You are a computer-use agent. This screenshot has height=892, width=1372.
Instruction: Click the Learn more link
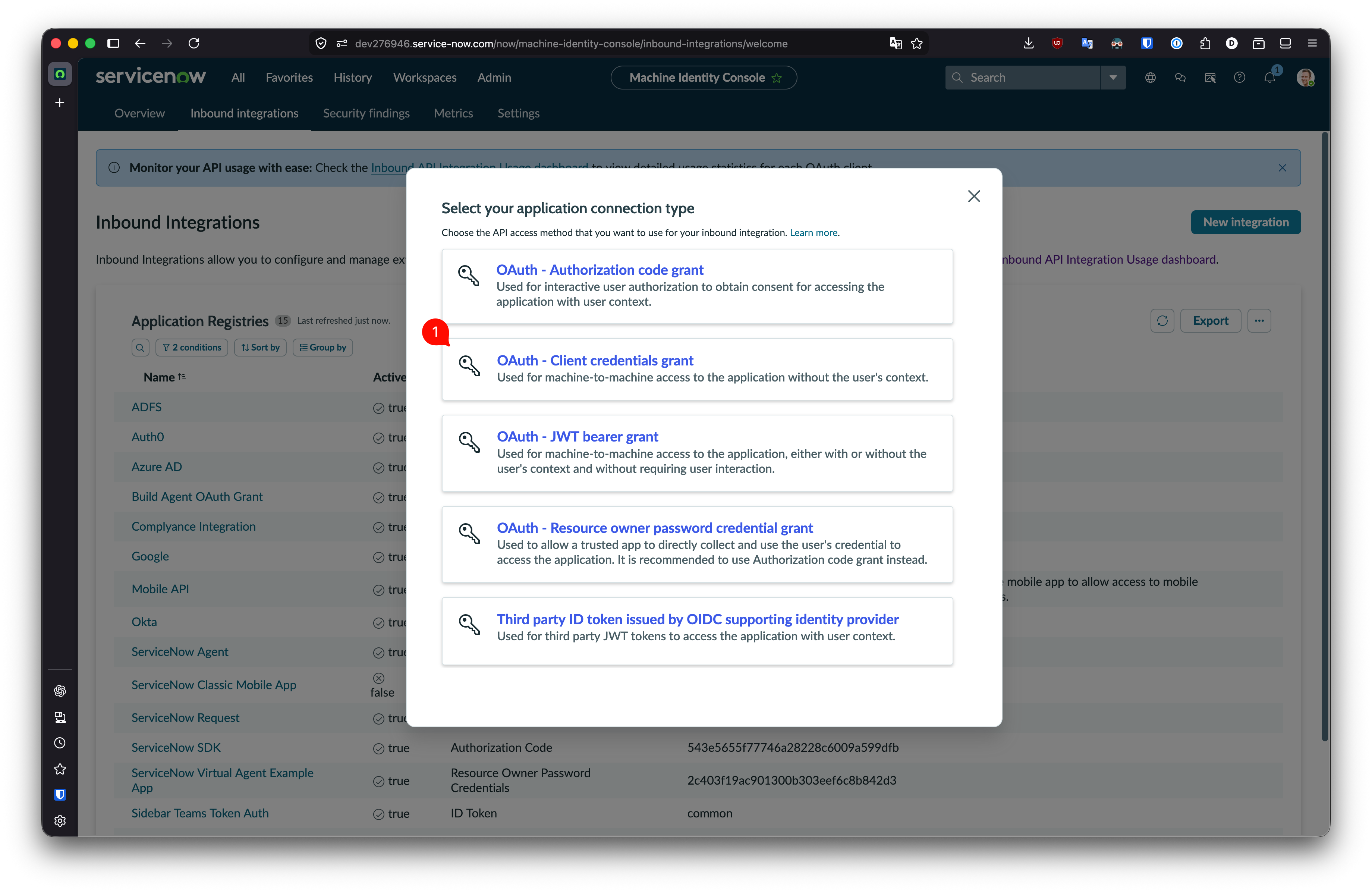(813, 233)
